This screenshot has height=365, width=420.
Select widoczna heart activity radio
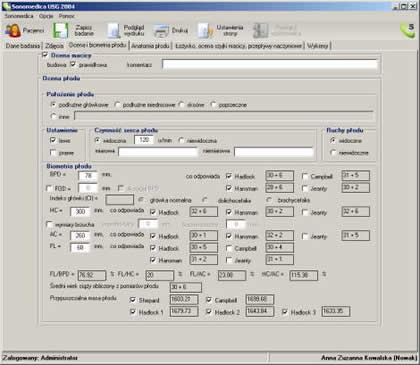tap(98, 140)
